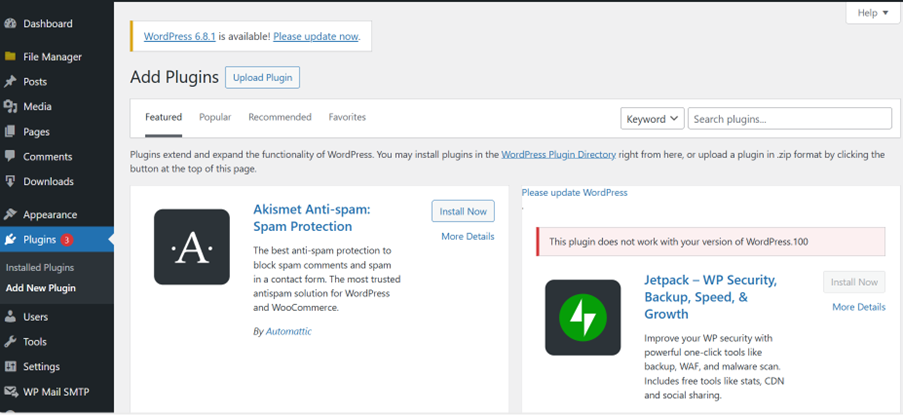This screenshot has width=903, height=415.
Task: Open Installed Plugins submenu item
Action: click(x=40, y=268)
